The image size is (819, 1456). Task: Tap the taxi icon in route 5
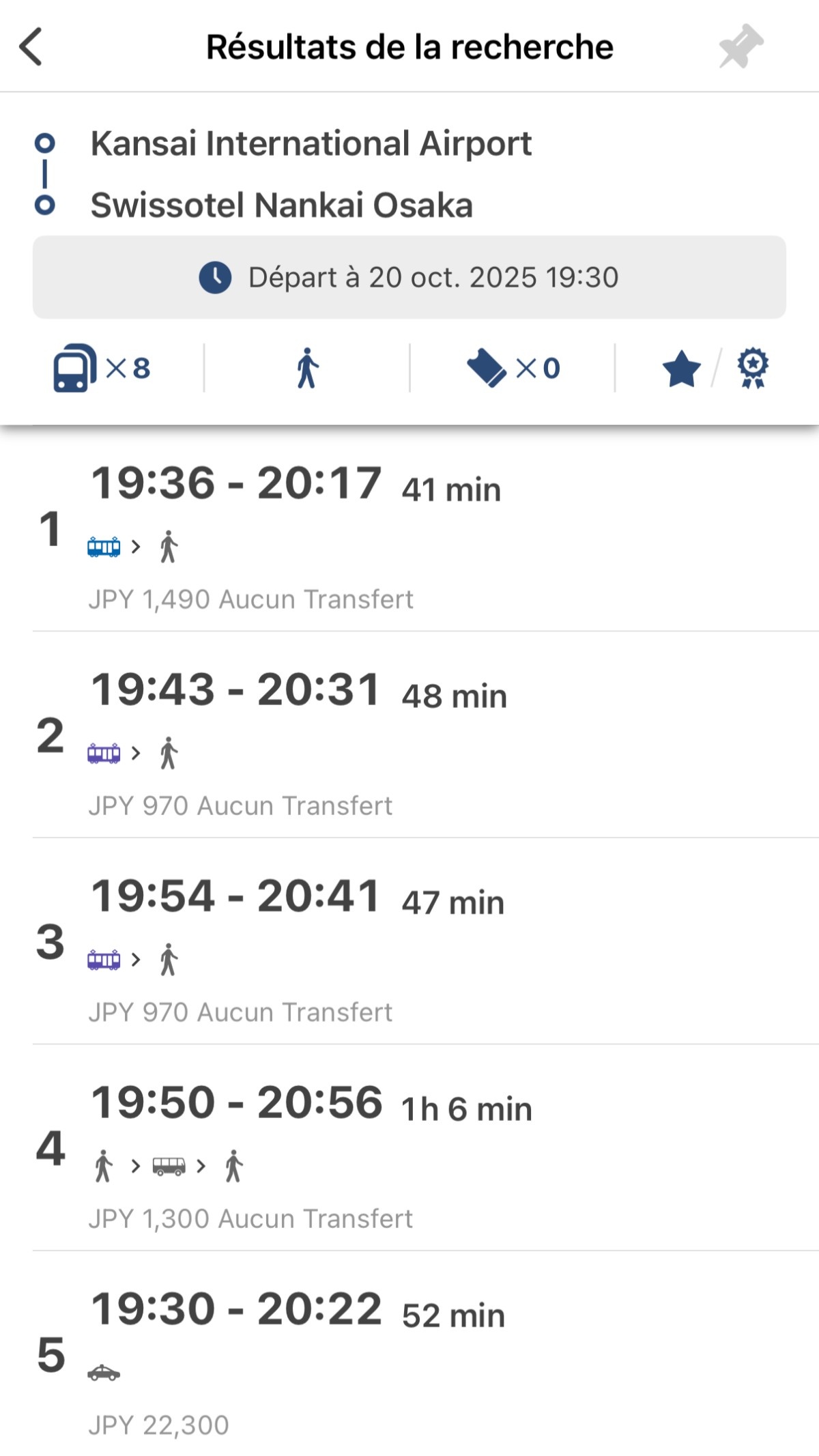pos(104,1373)
